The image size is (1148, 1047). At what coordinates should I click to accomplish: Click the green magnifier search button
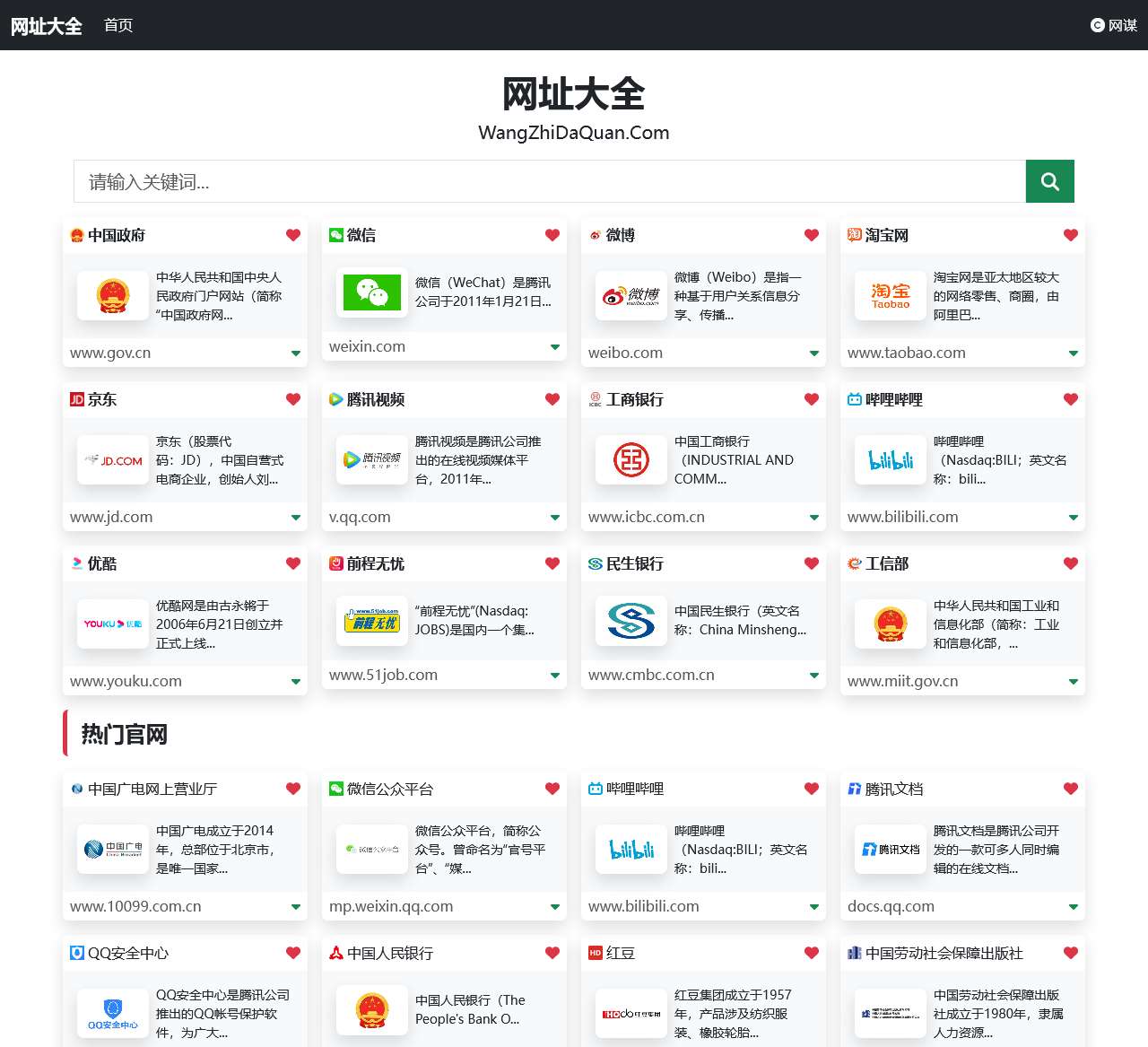click(x=1049, y=181)
